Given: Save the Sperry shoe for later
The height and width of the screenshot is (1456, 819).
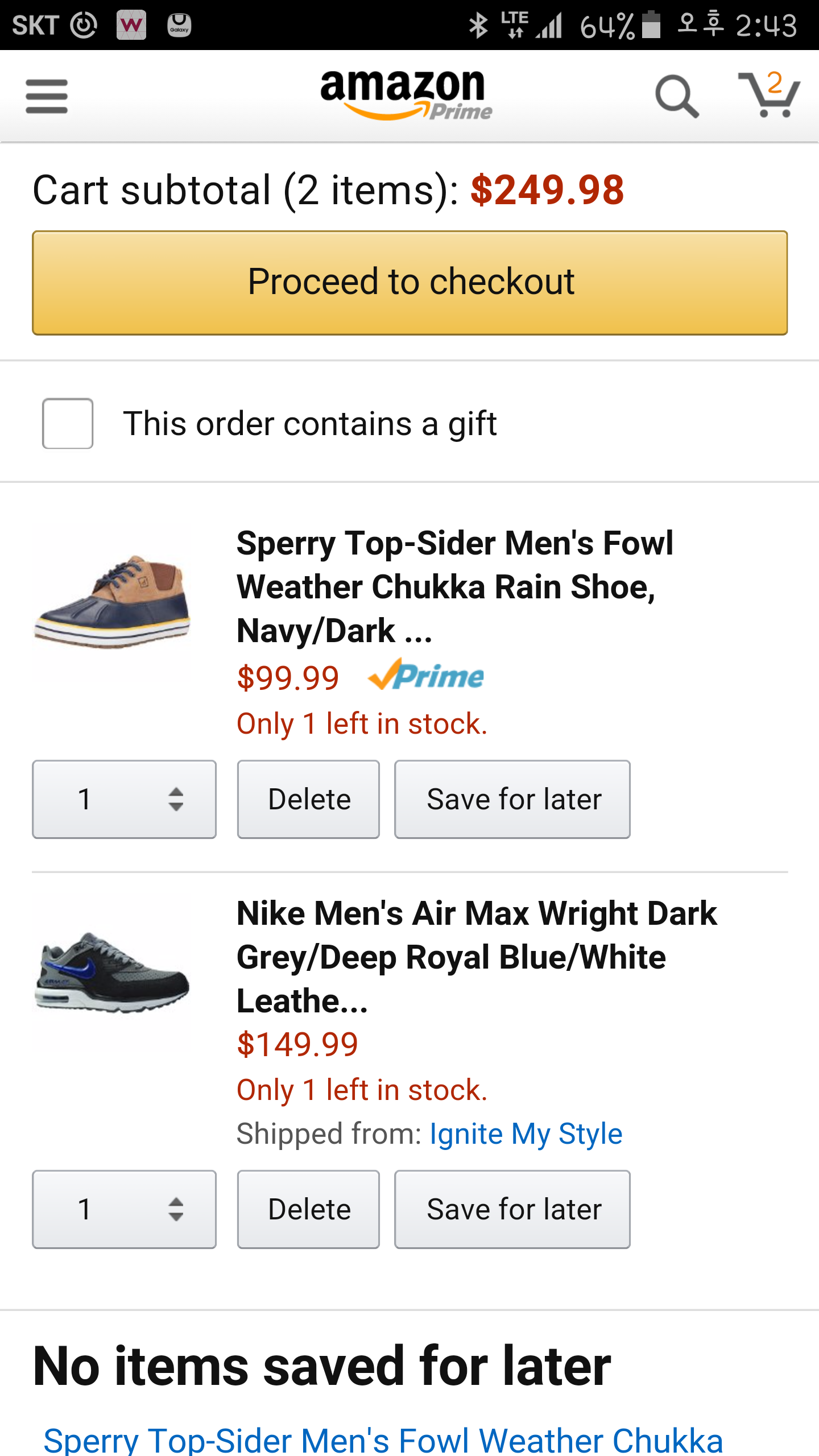Looking at the screenshot, I should point(512,799).
